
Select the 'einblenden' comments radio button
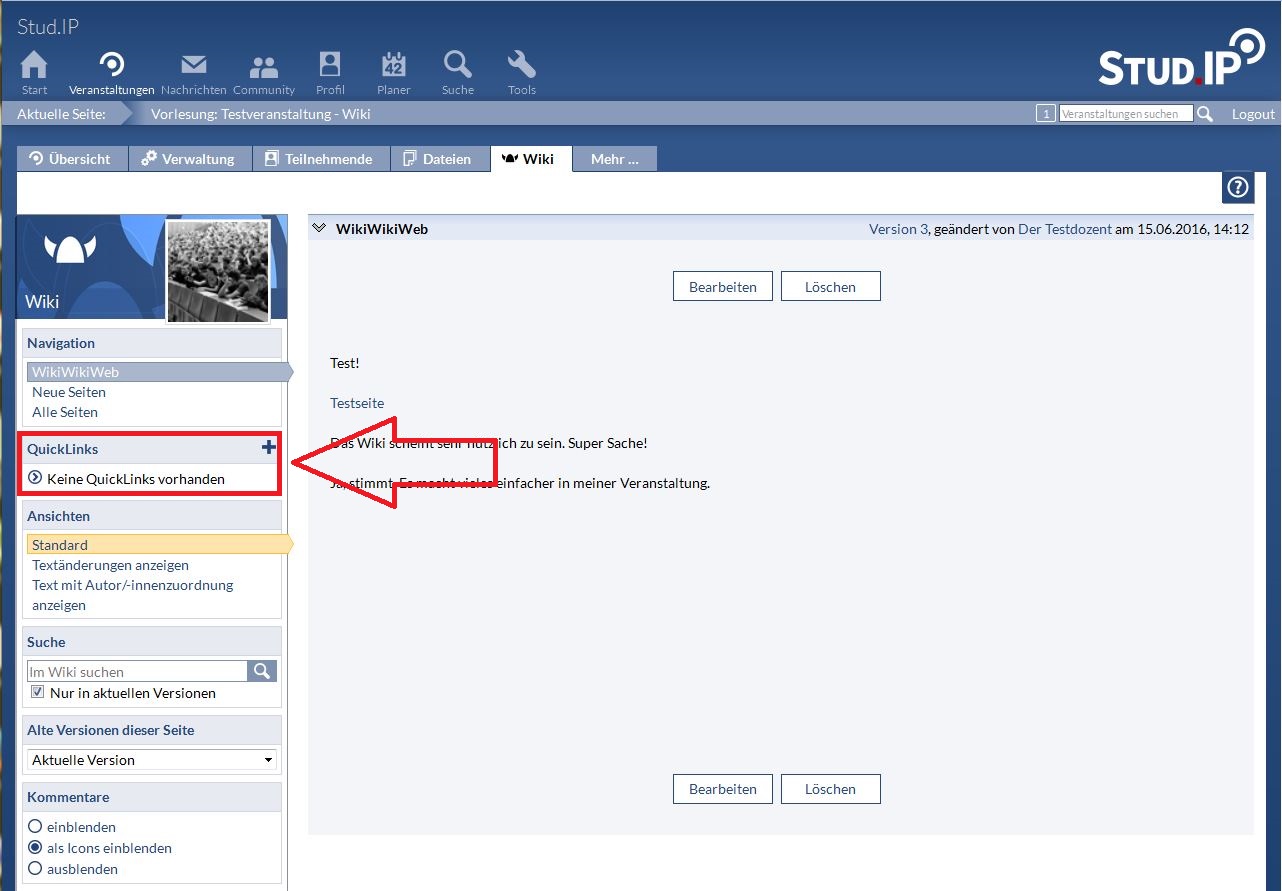coord(35,827)
